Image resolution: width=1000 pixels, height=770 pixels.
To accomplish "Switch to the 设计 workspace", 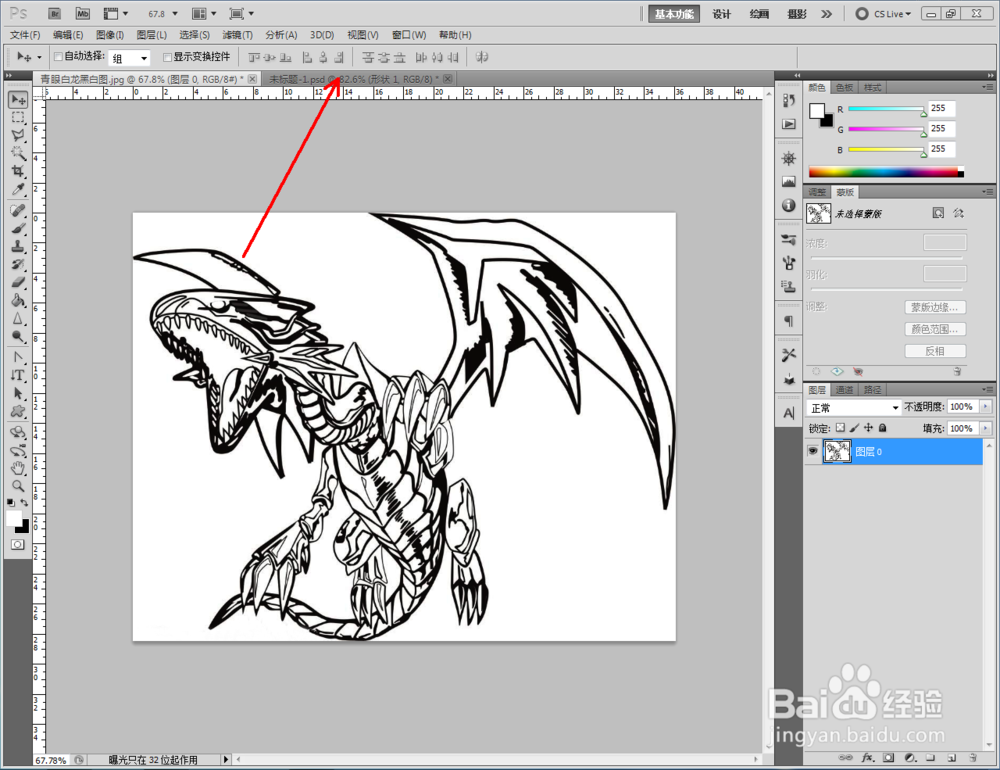I will point(721,14).
